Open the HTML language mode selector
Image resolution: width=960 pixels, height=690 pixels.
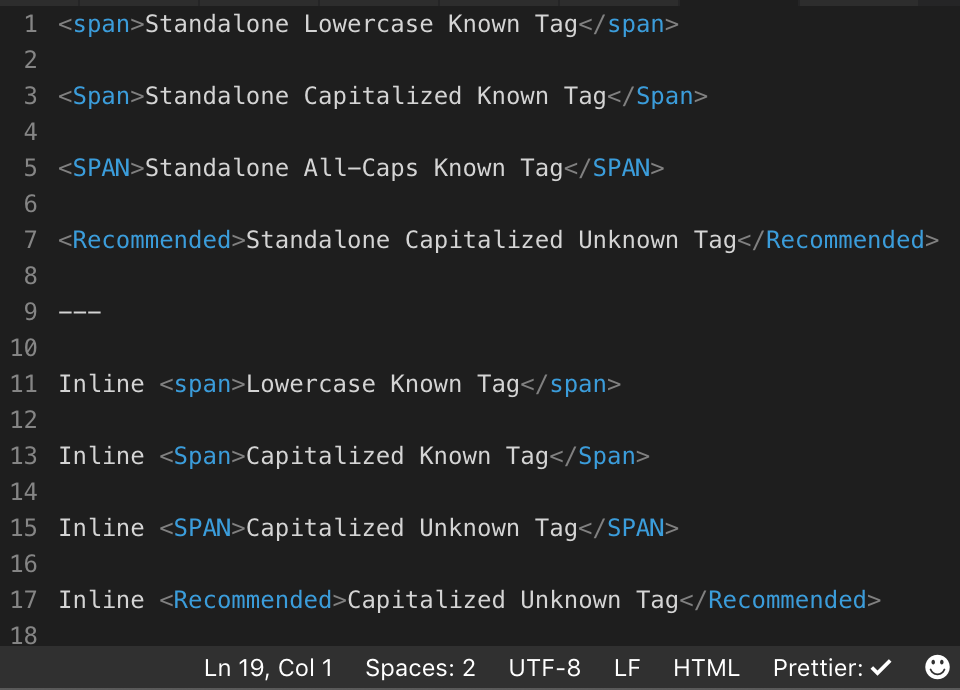click(707, 667)
